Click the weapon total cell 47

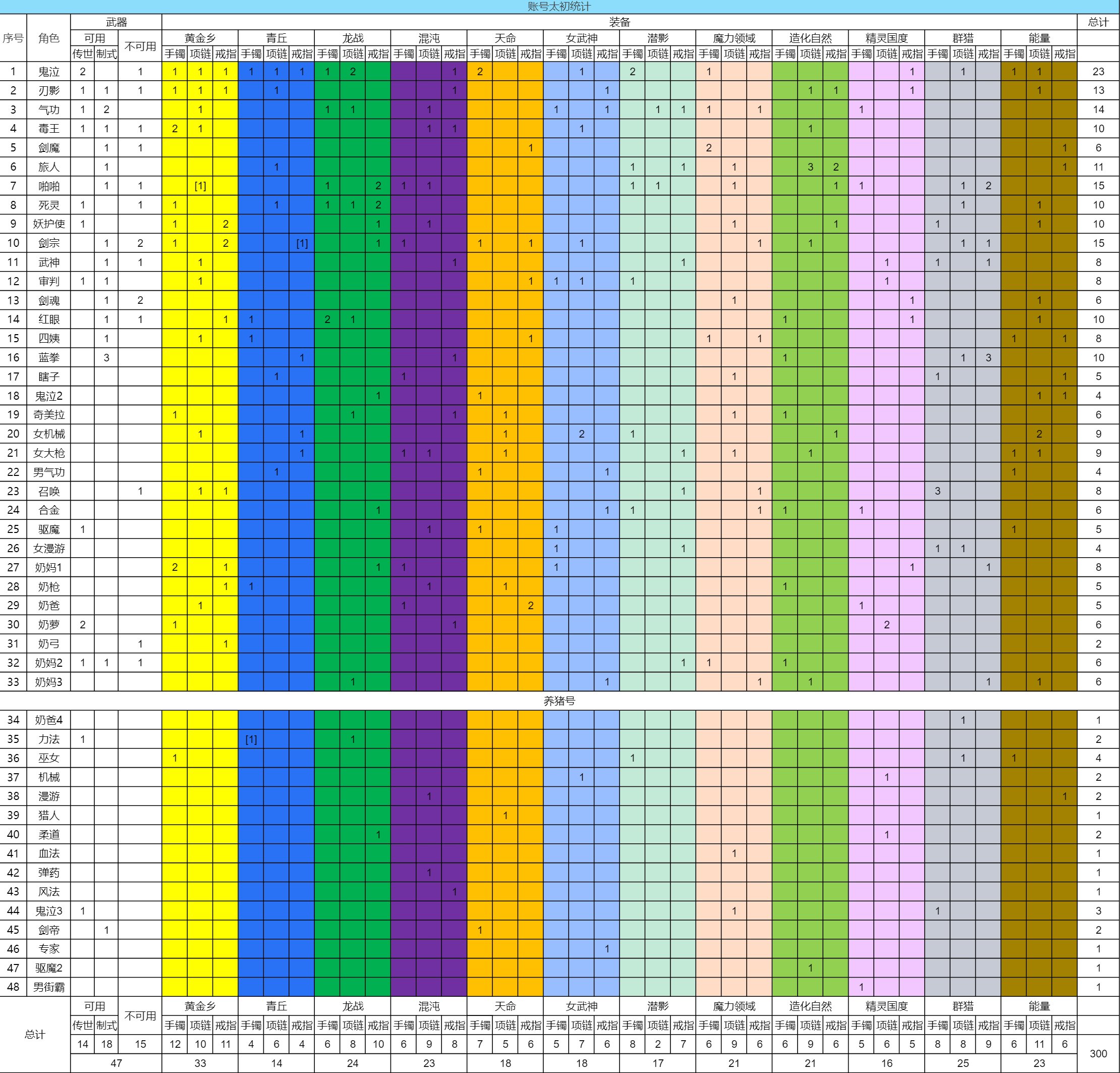[116, 1063]
